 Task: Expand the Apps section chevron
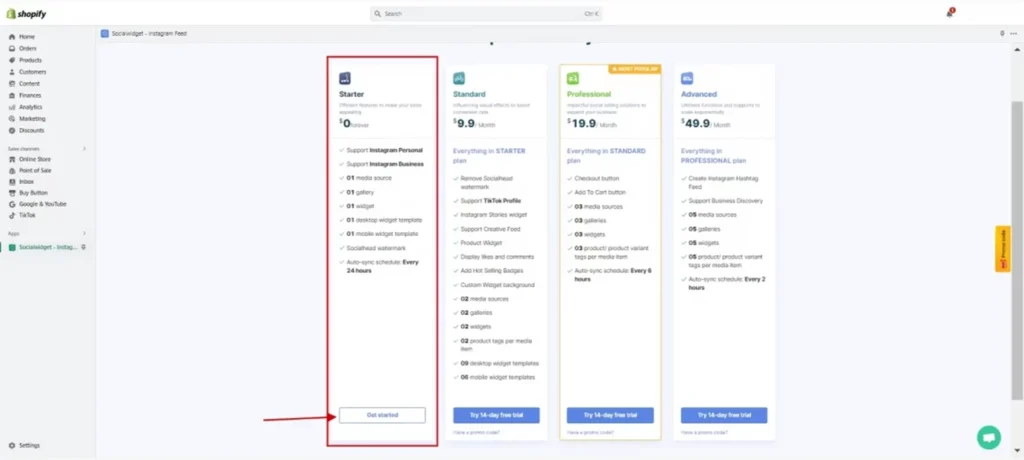pos(84,233)
